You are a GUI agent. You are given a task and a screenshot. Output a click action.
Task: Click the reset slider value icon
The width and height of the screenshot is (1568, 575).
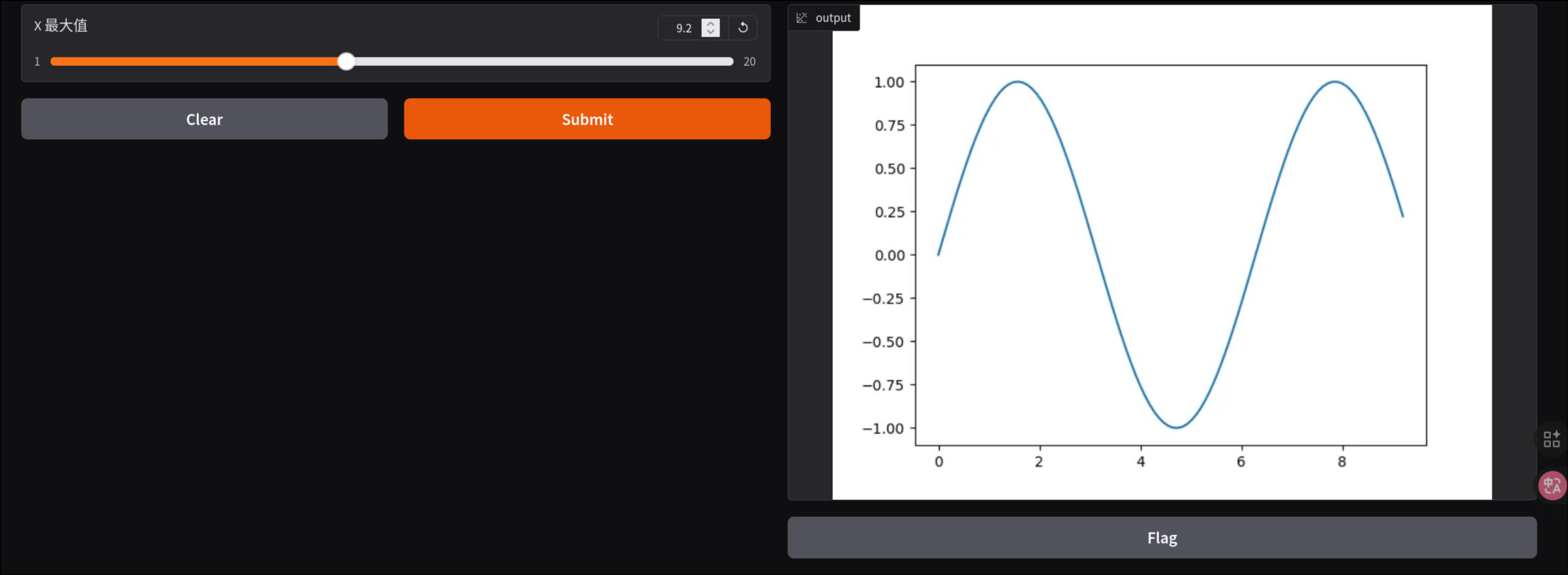pos(743,27)
